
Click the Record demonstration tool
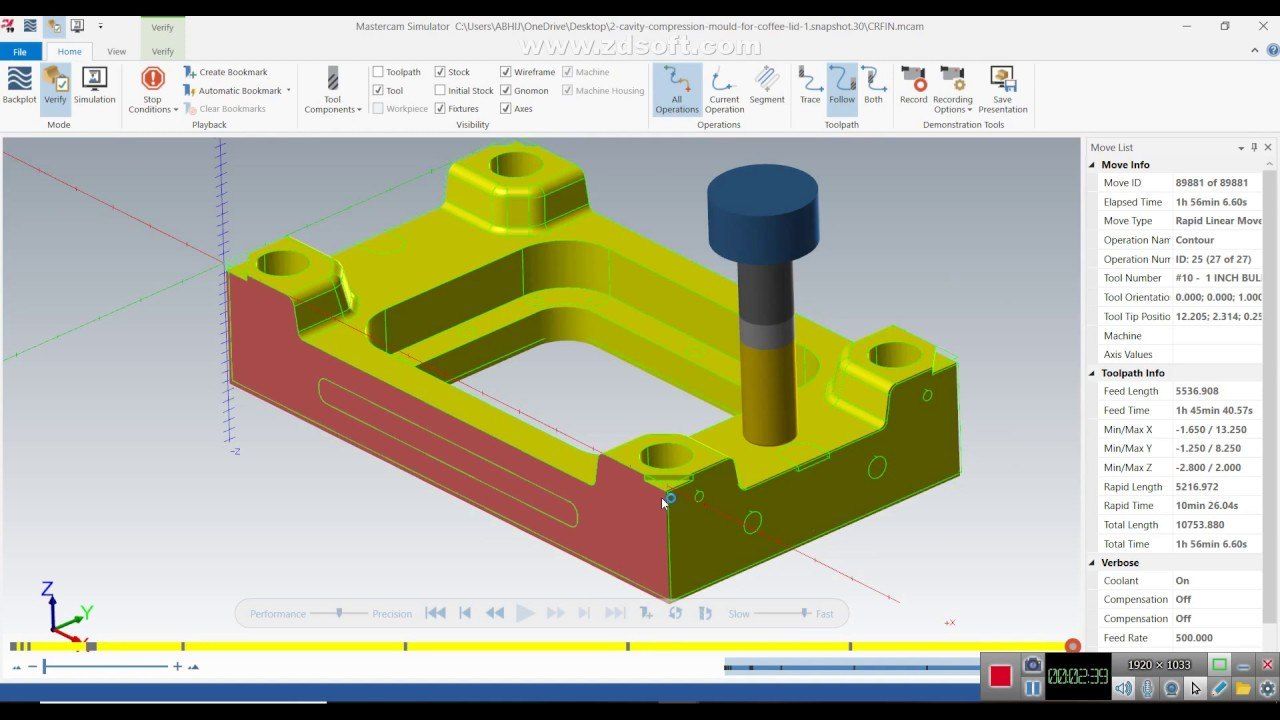pyautogui.click(x=913, y=86)
